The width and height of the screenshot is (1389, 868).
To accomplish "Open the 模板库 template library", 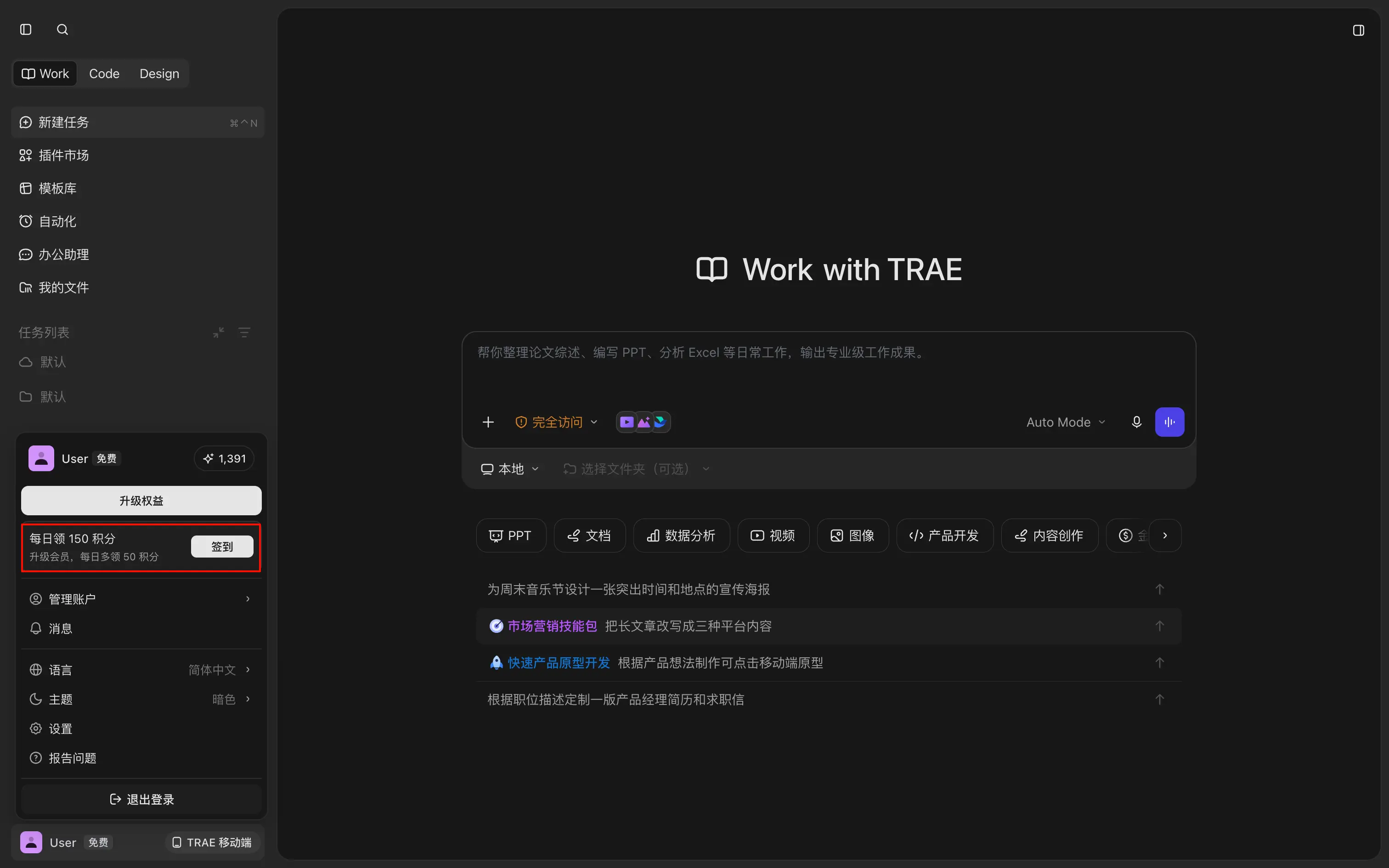I will pos(138,188).
